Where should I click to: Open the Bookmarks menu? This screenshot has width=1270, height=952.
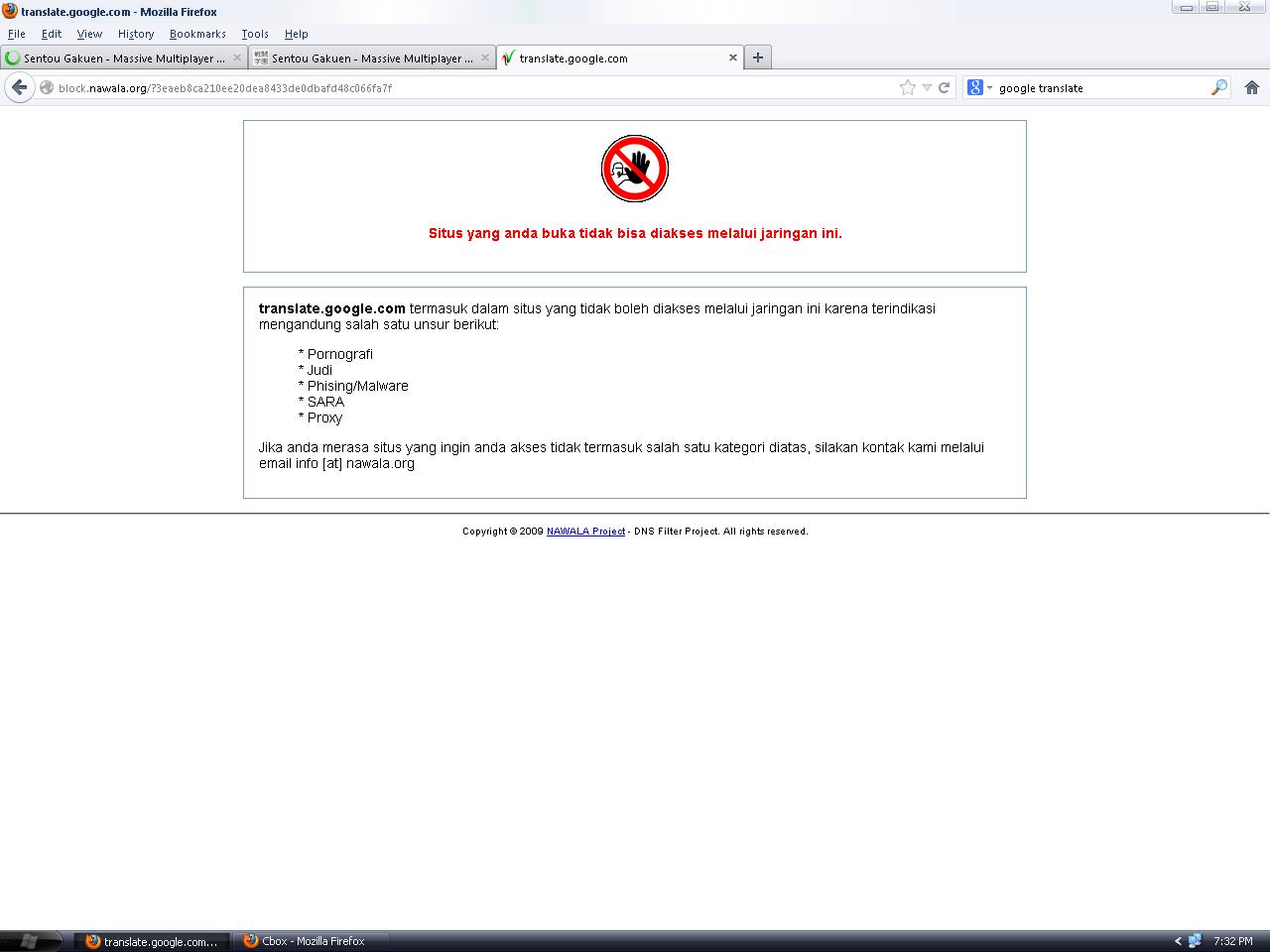[197, 34]
